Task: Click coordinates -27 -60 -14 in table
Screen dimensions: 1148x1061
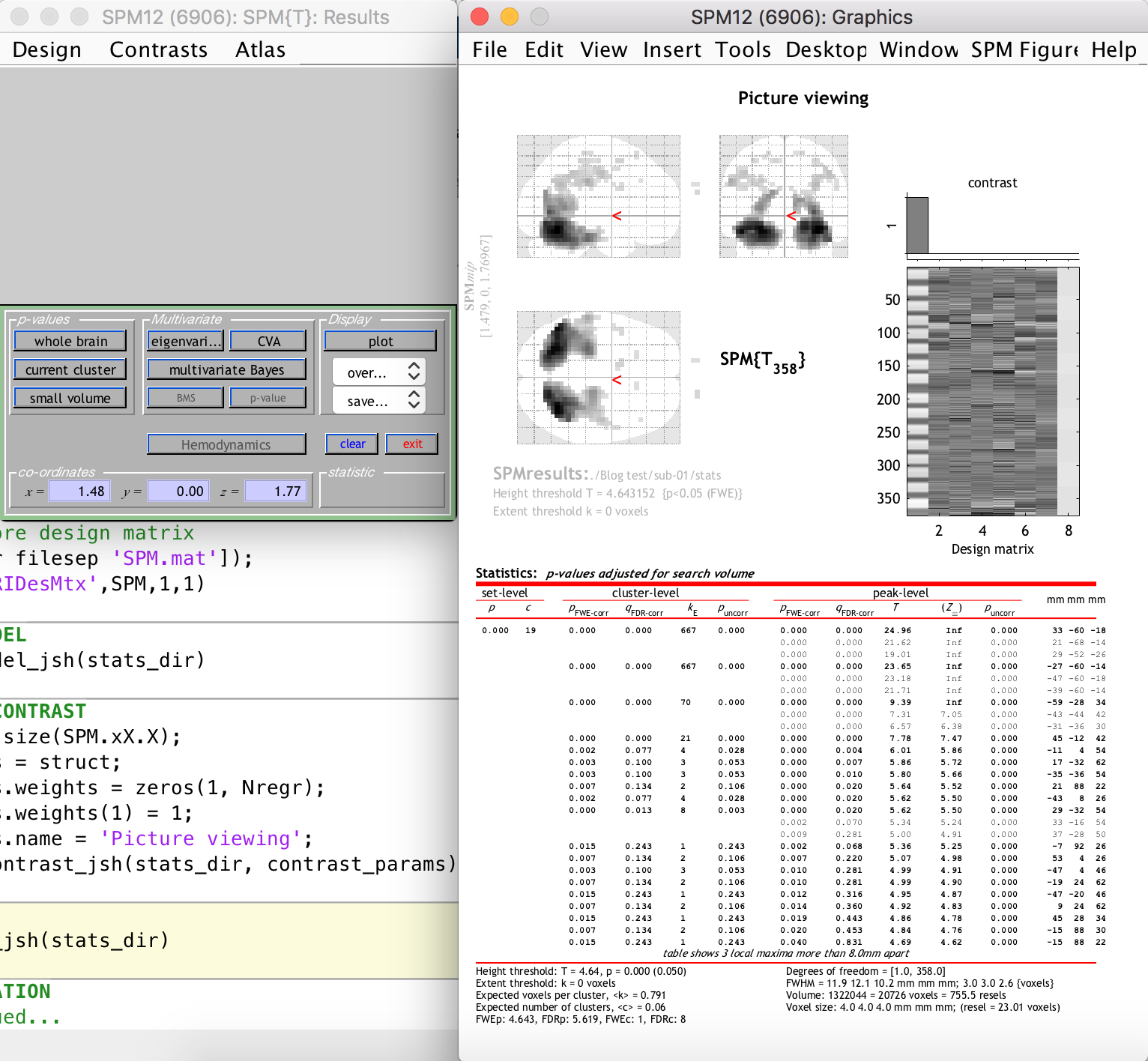Action: pyautogui.click(x=1076, y=666)
